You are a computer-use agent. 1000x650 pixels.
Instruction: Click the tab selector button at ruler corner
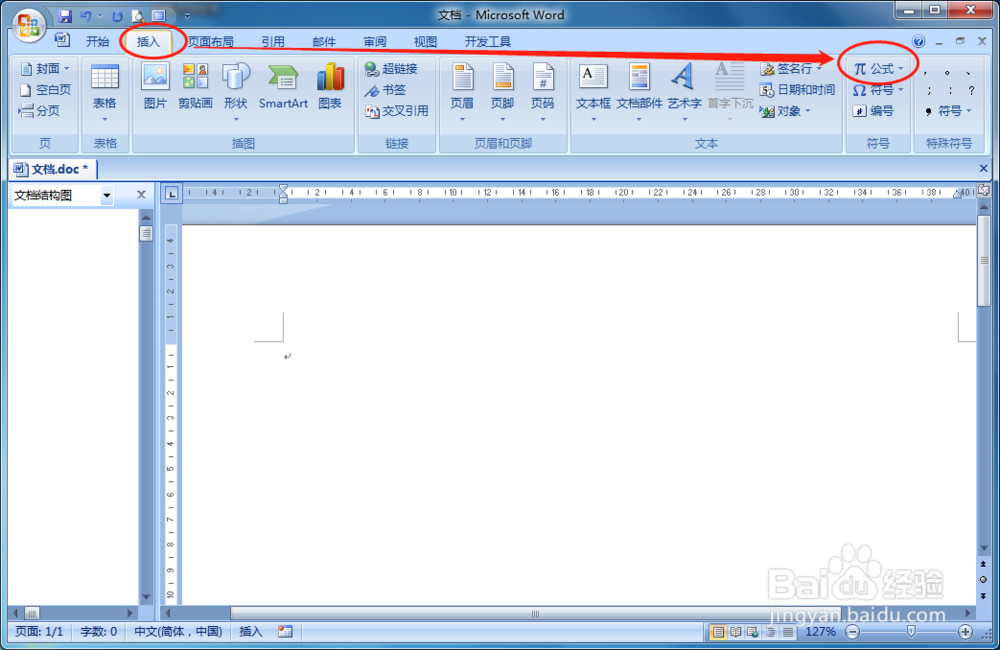click(172, 193)
